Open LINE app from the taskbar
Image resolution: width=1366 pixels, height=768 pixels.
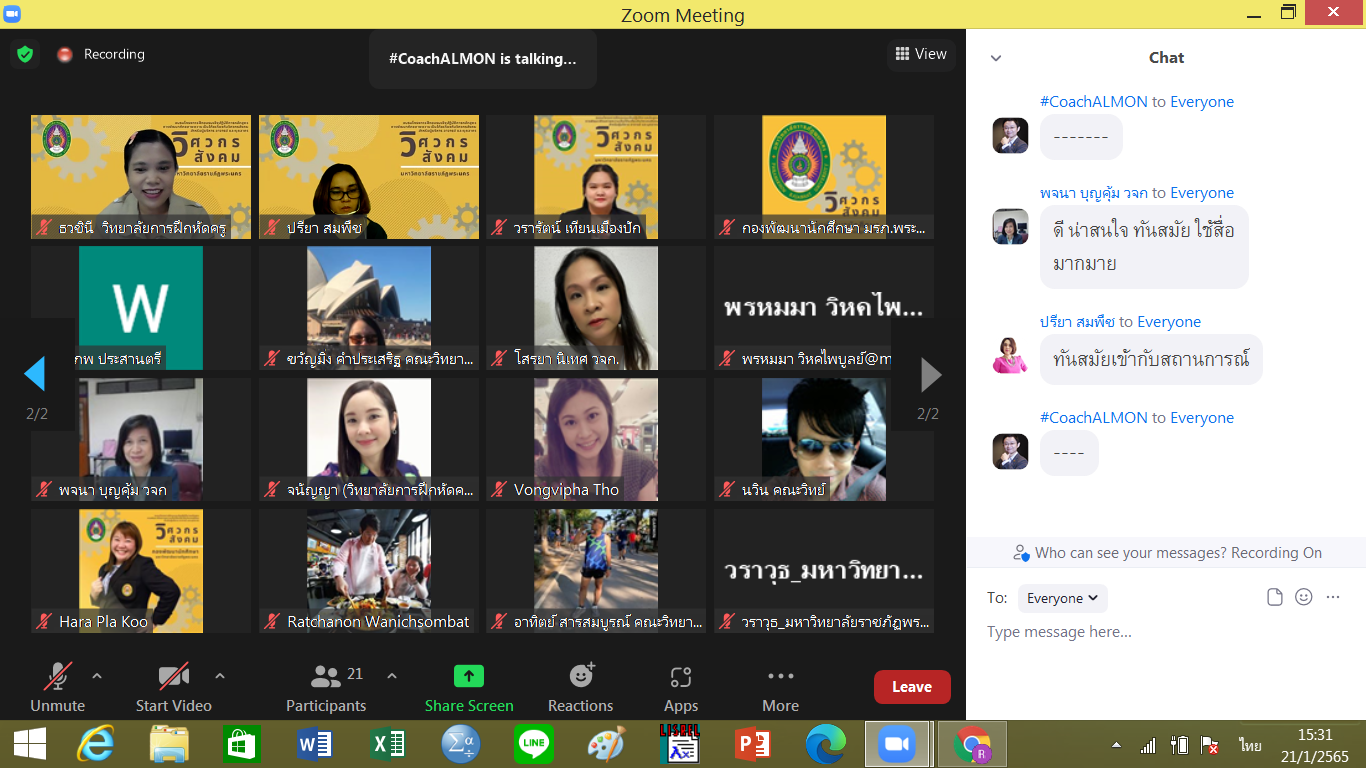534,744
